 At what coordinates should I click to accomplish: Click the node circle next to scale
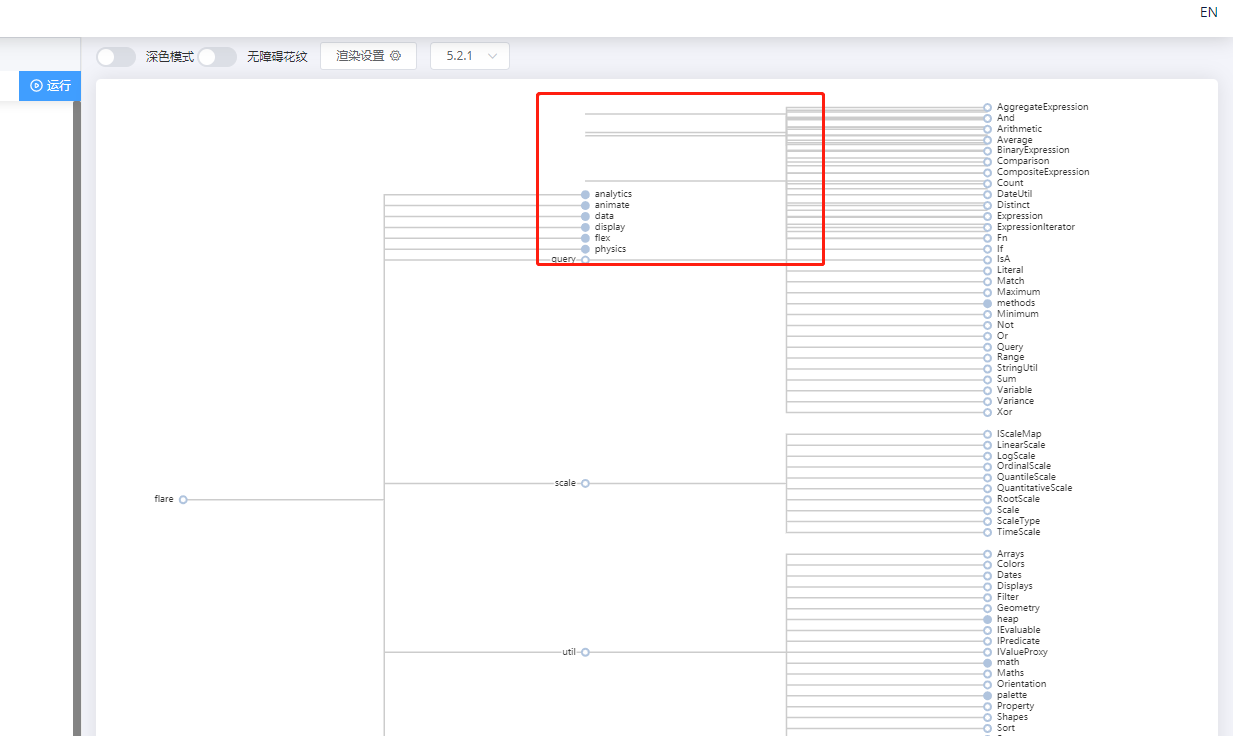pyautogui.click(x=585, y=483)
